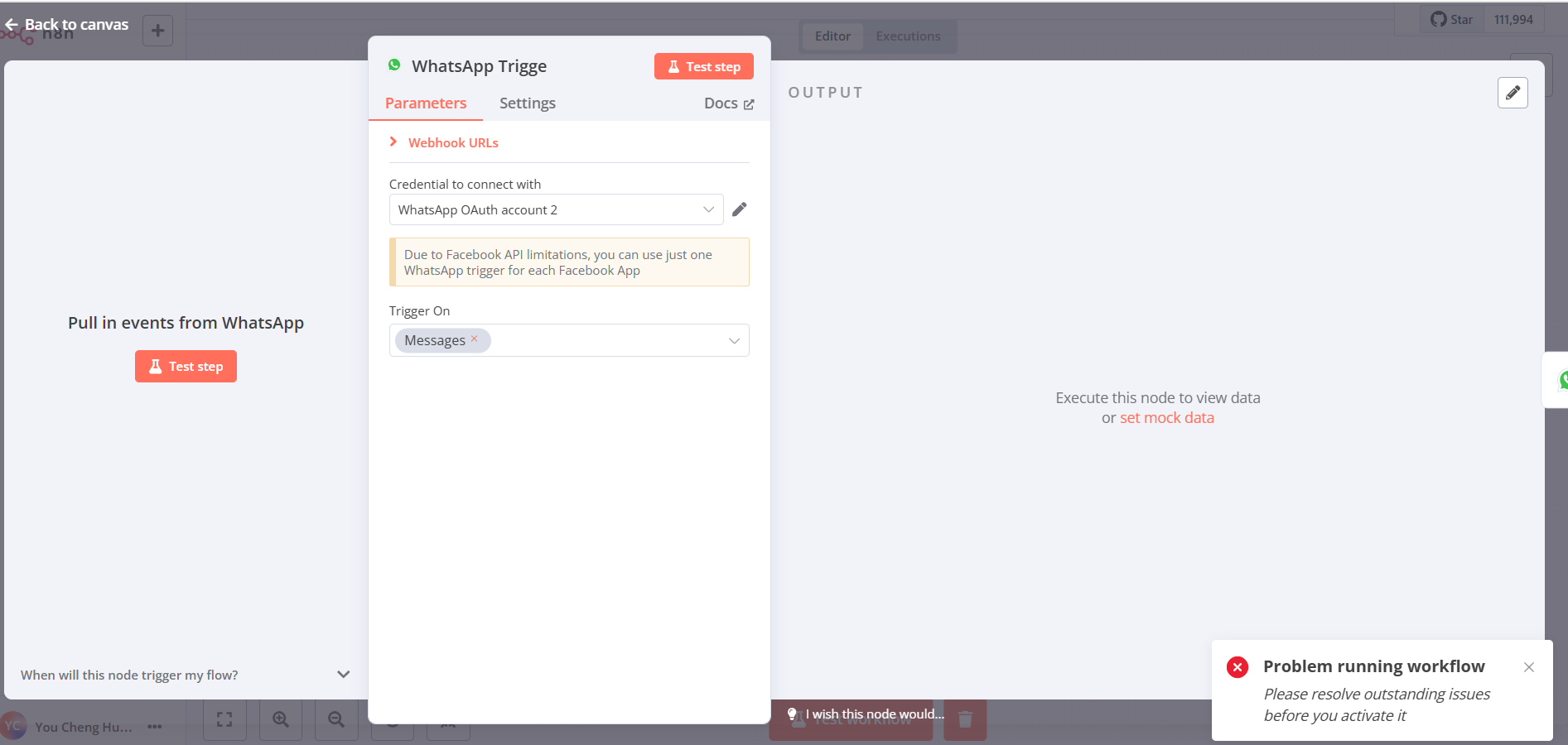Screen dimensions: 1568x745
Task: Open Trigger On dropdown arrow
Action: [734, 341]
